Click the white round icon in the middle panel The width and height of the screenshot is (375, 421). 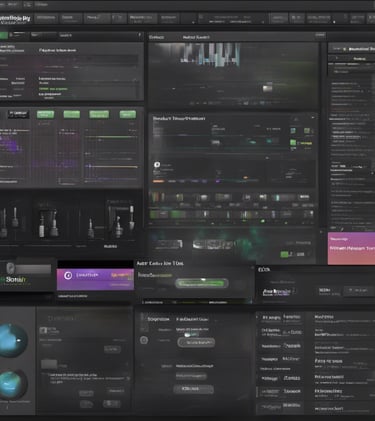157,165
